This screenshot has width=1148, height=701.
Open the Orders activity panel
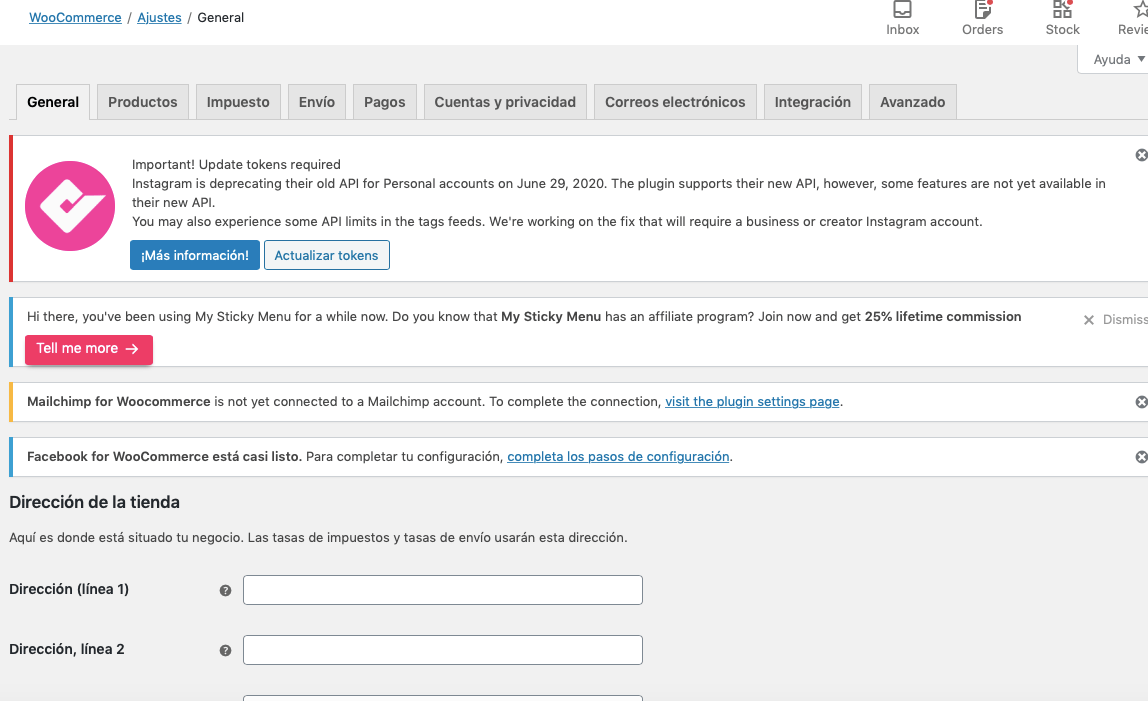point(982,19)
